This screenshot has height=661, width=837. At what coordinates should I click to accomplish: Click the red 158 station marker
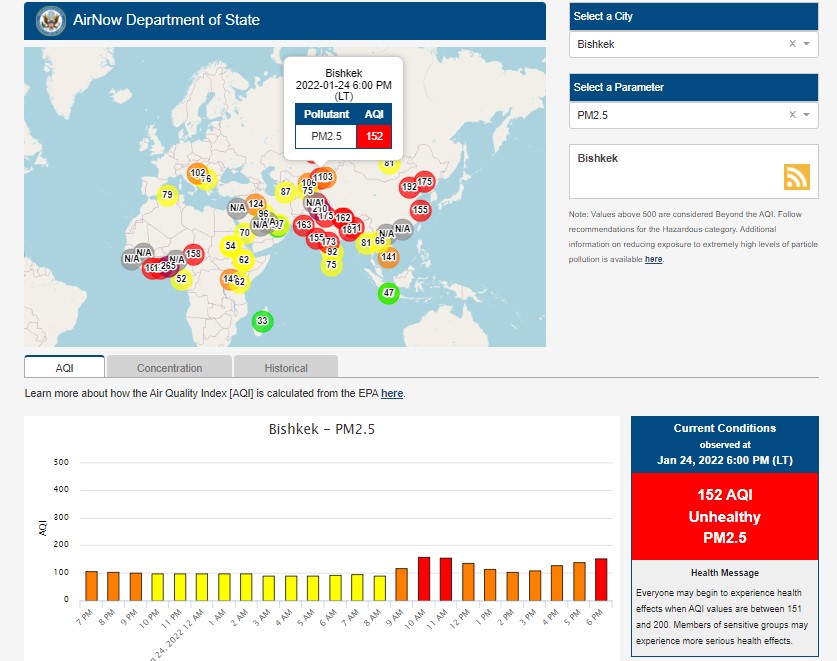pyautogui.click(x=193, y=254)
